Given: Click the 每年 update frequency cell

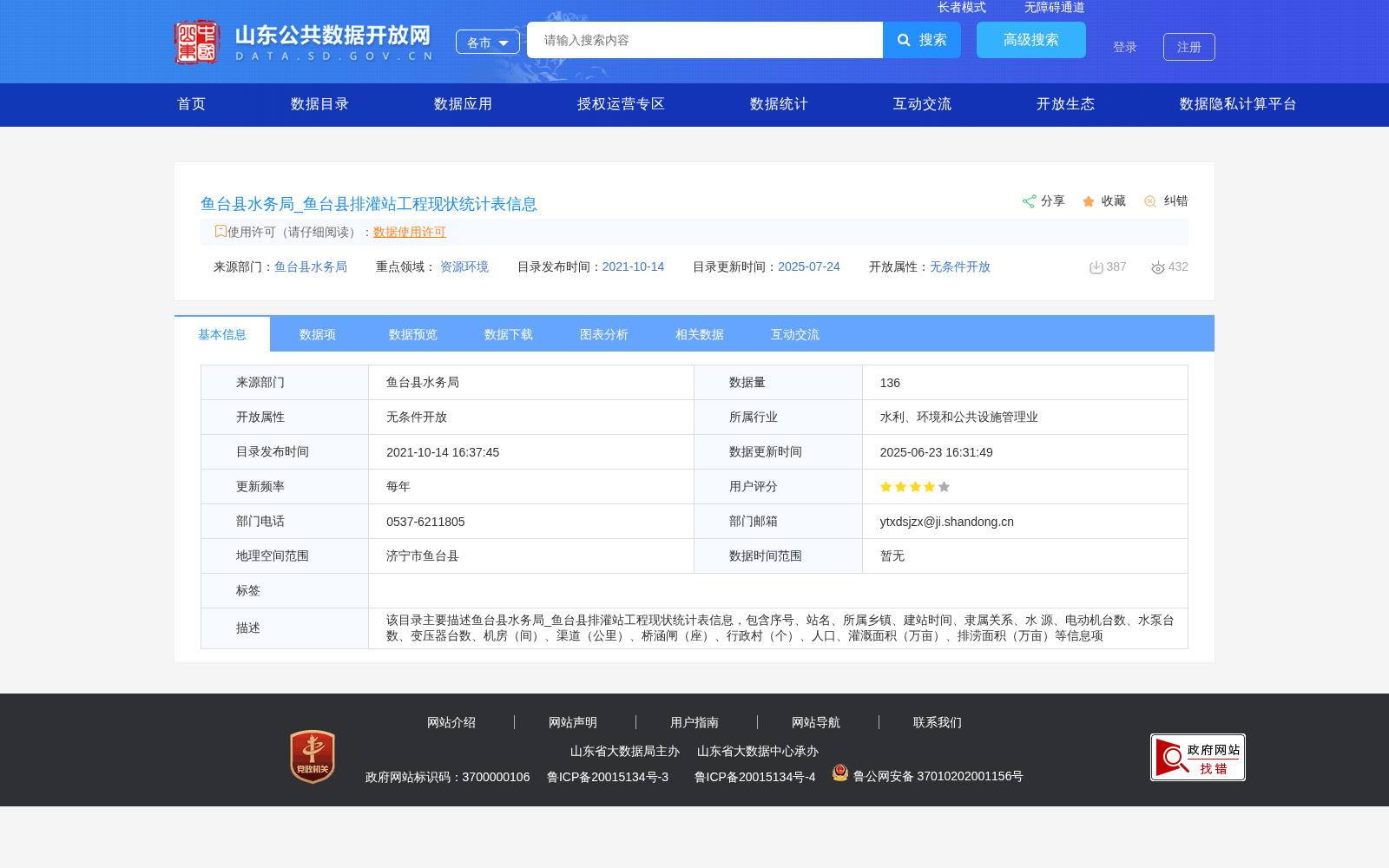Looking at the screenshot, I should click(531, 487).
